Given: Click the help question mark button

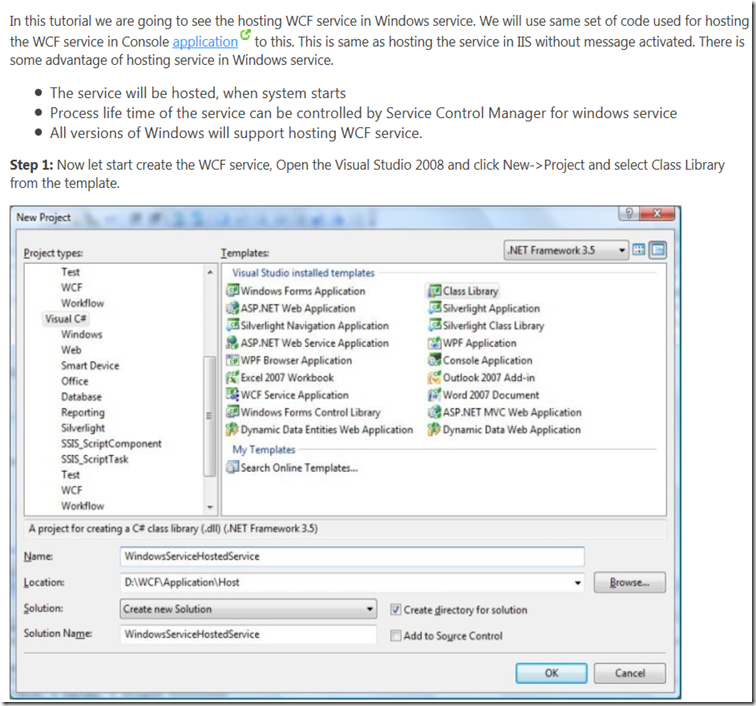Looking at the screenshot, I should click(x=629, y=213).
